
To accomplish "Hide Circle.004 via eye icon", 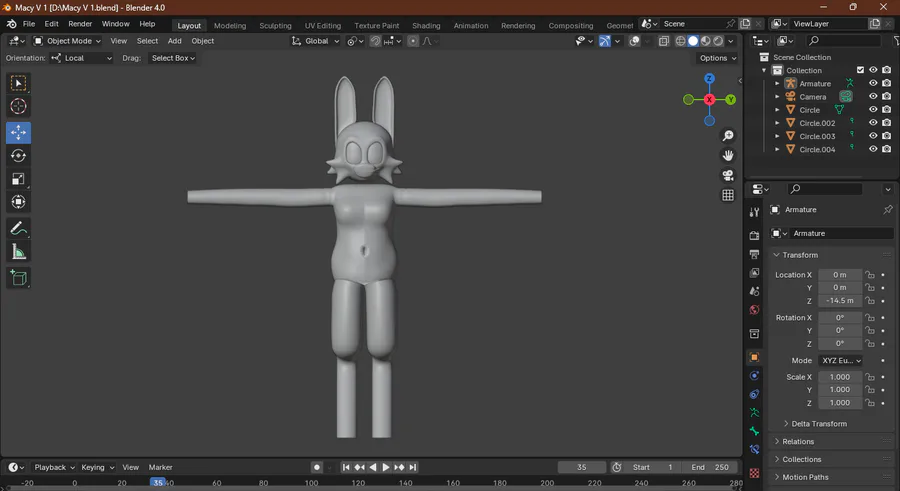I will [x=873, y=149].
